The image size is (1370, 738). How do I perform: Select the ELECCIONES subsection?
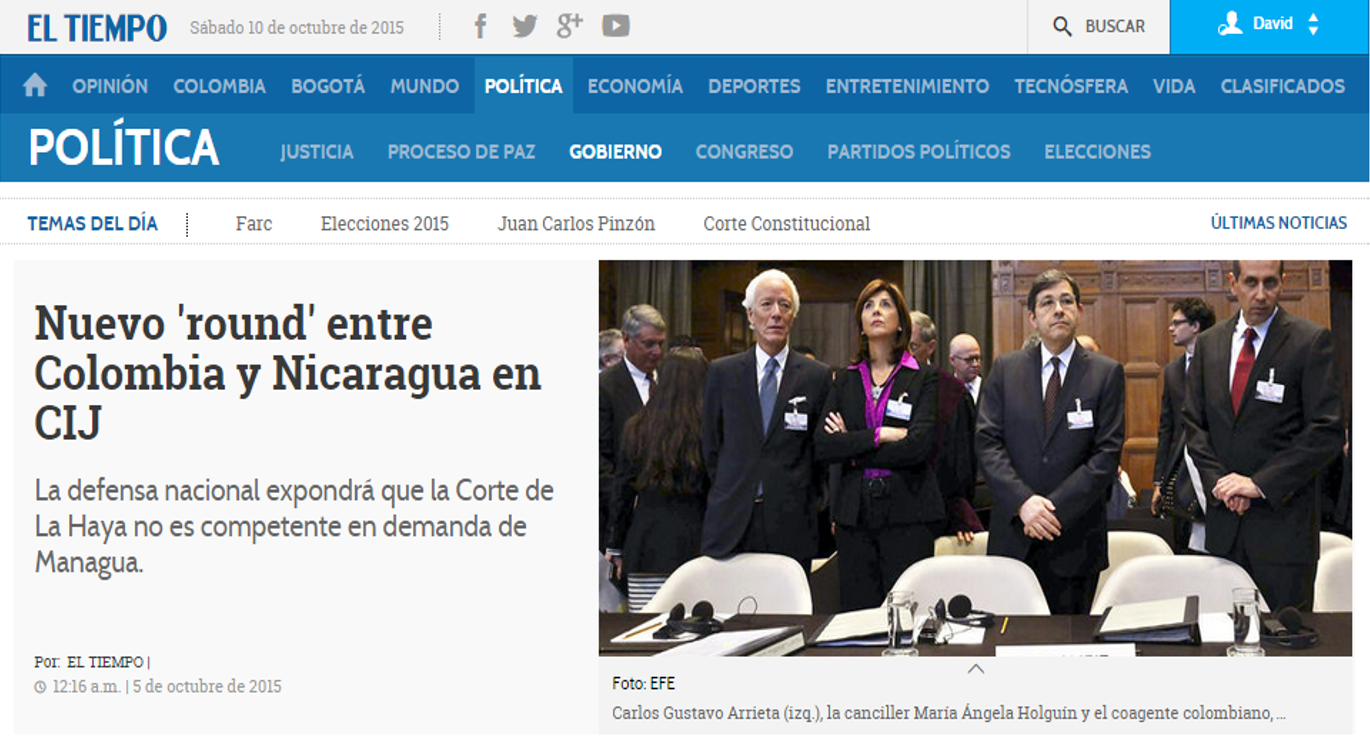click(1098, 152)
